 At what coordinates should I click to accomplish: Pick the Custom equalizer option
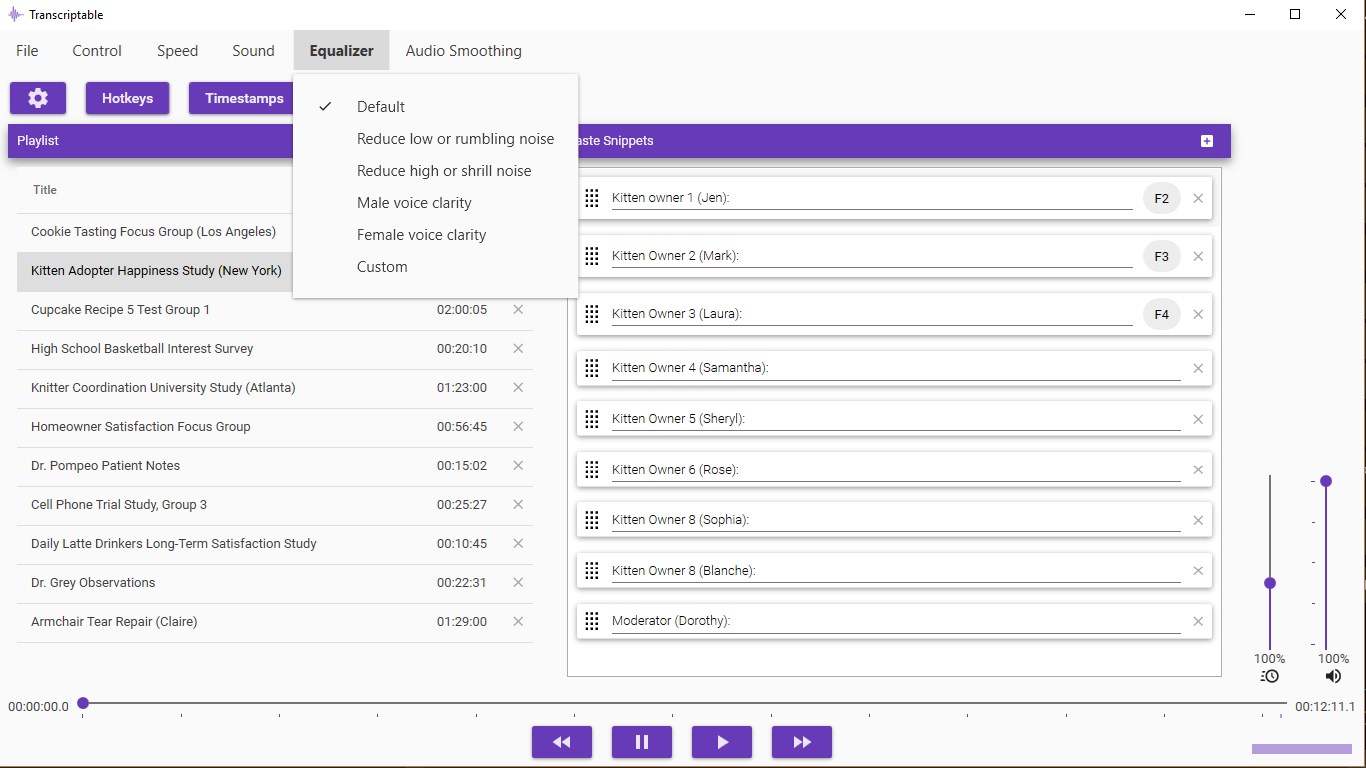pos(436,267)
